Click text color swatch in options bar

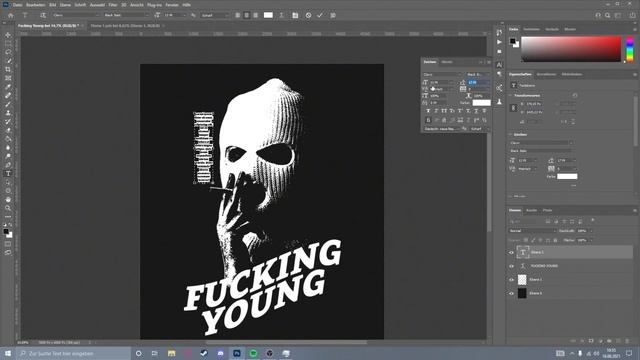click(x=268, y=15)
